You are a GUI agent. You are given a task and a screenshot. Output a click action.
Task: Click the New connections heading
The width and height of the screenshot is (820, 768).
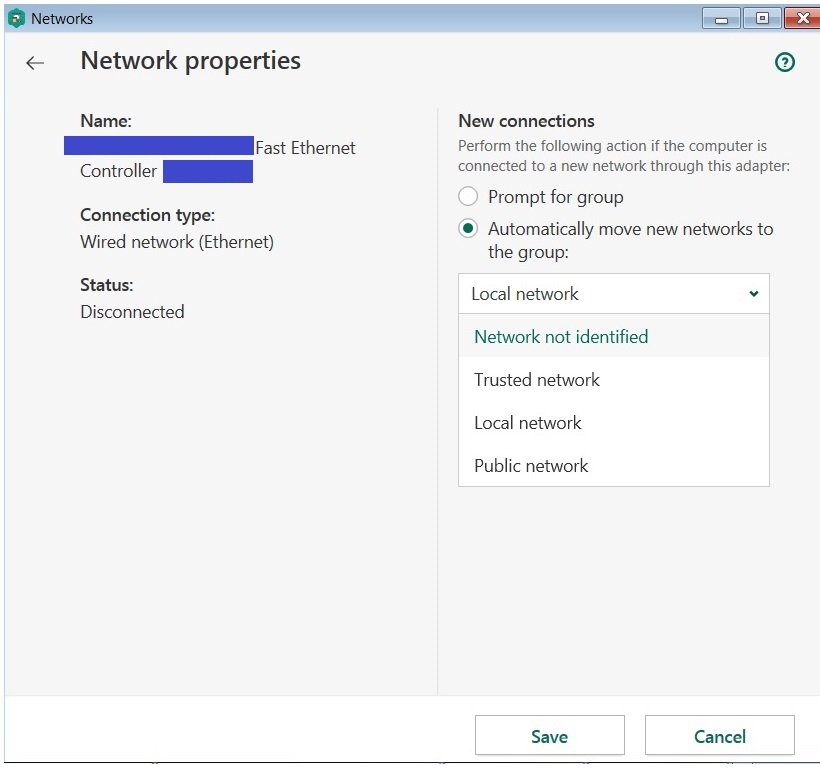tap(526, 121)
